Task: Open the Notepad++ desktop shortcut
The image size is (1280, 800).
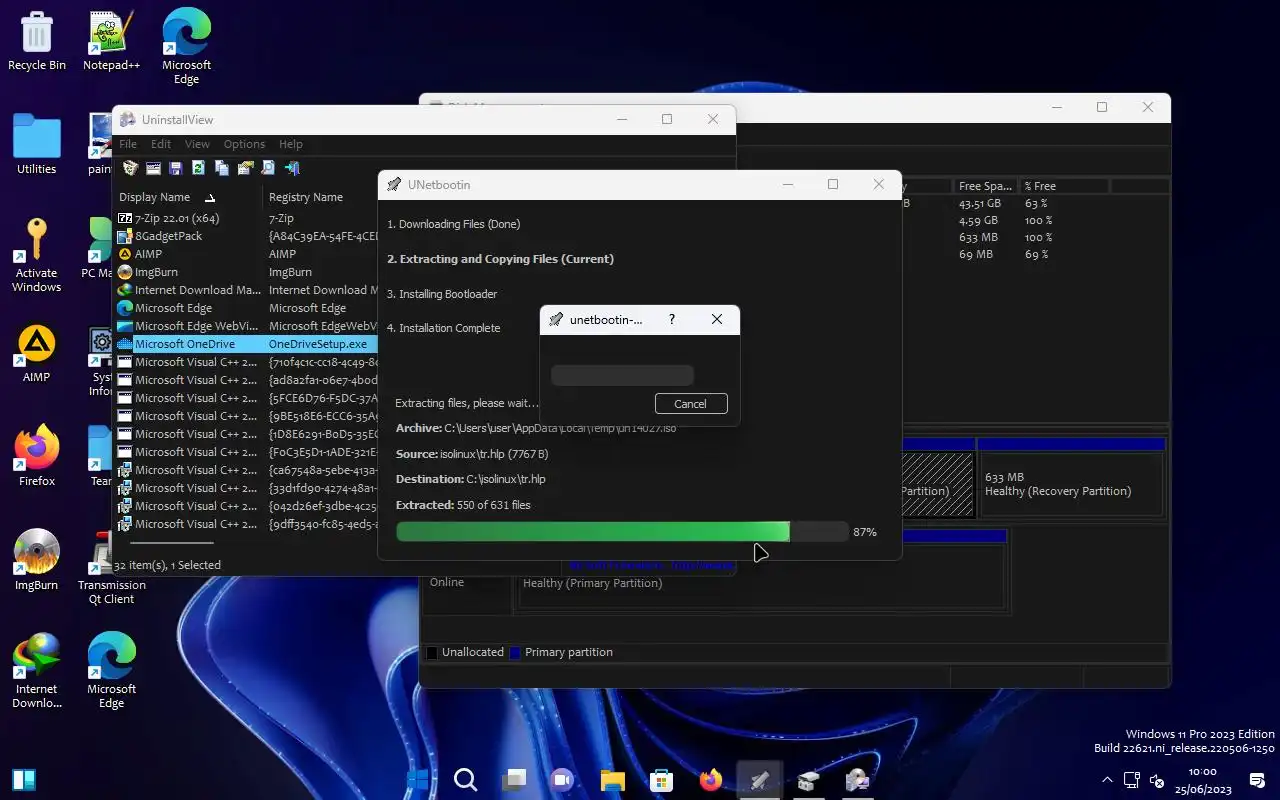Action: [x=111, y=41]
